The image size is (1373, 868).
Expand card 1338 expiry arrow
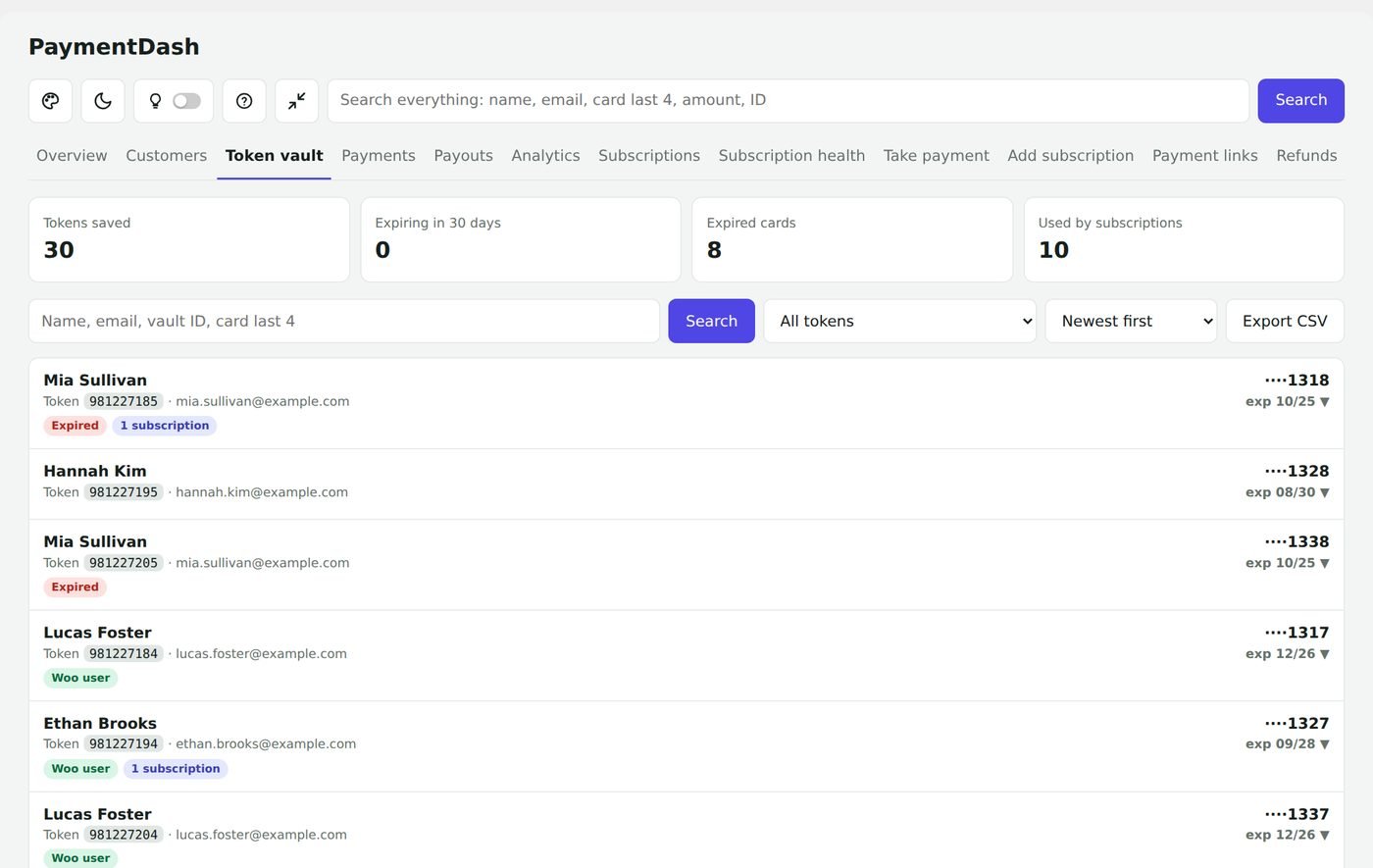coord(1325,563)
